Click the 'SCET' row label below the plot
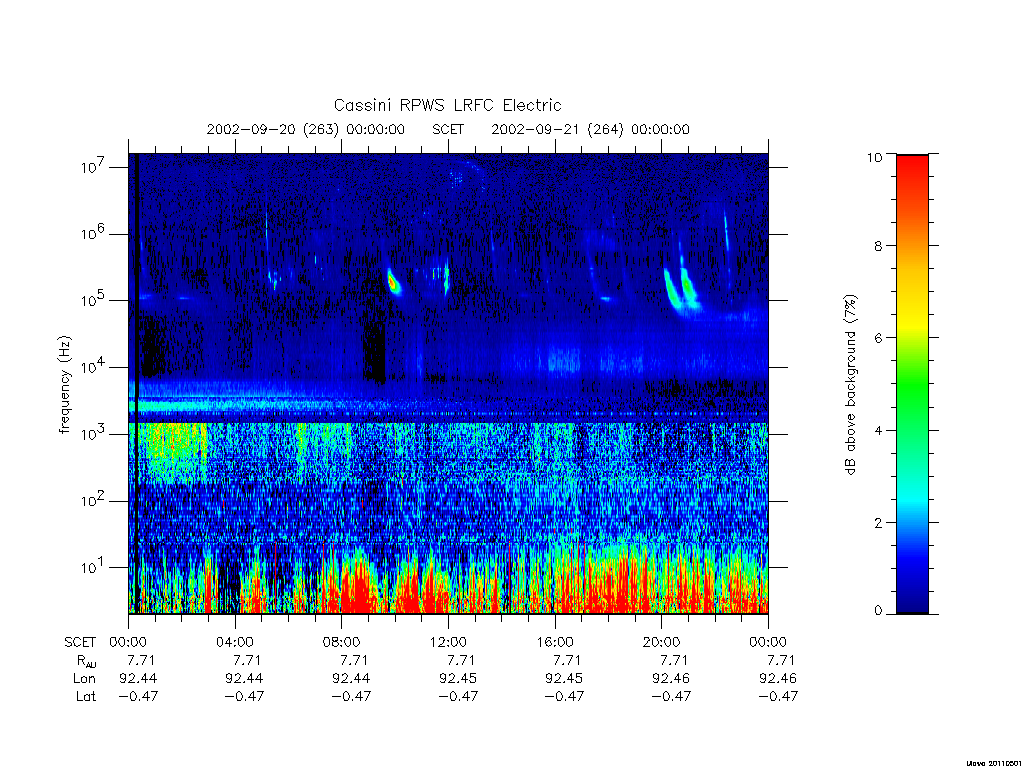 (80, 642)
